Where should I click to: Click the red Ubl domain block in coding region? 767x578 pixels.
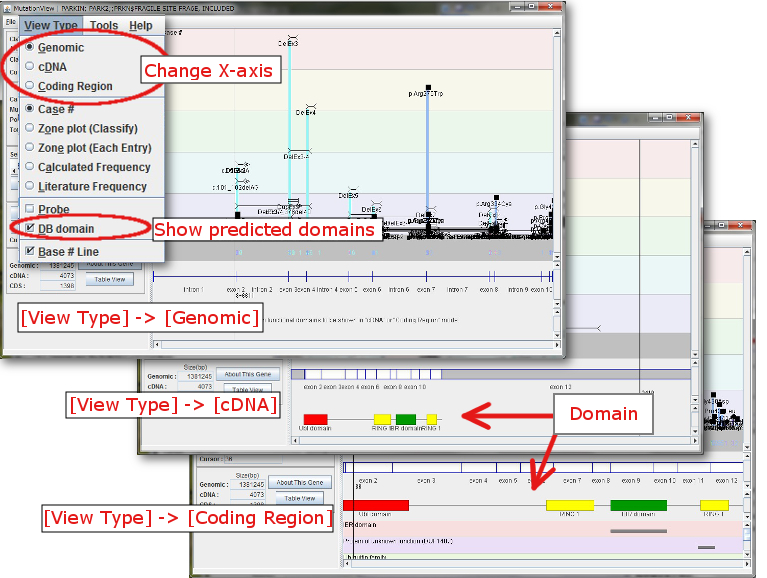click(x=375, y=506)
